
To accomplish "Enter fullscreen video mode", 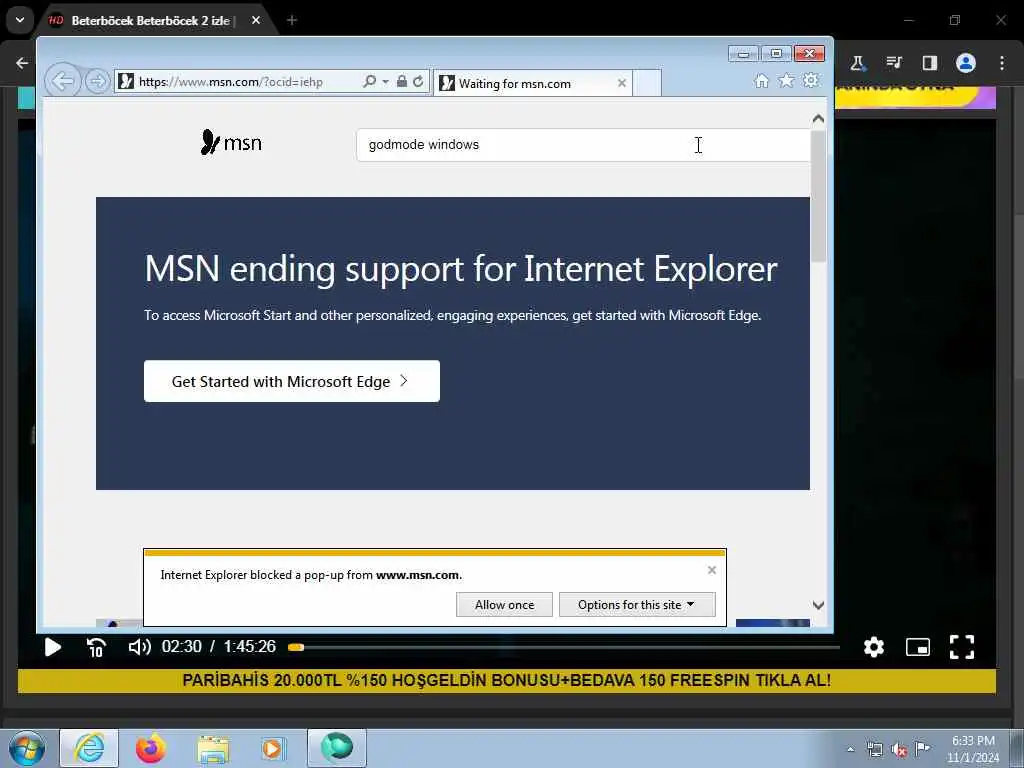I will click(962, 647).
